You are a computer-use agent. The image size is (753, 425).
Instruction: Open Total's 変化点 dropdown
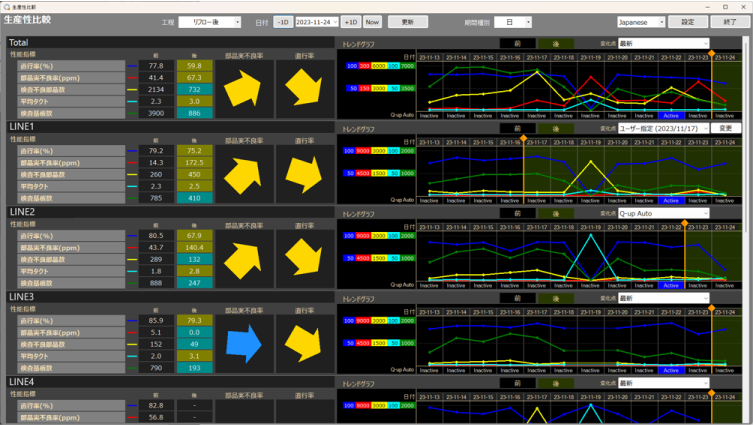(x=663, y=43)
